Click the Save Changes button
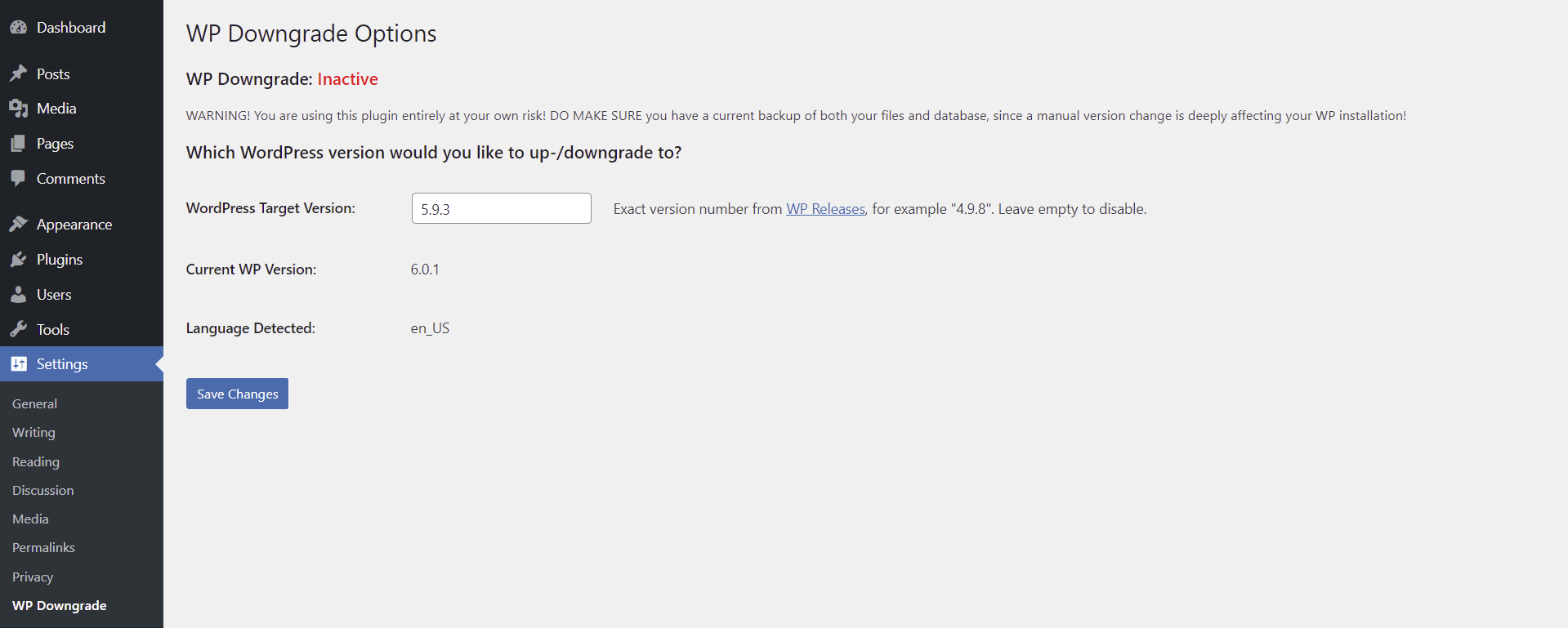The image size is (1568, 628). click(236, 393)
